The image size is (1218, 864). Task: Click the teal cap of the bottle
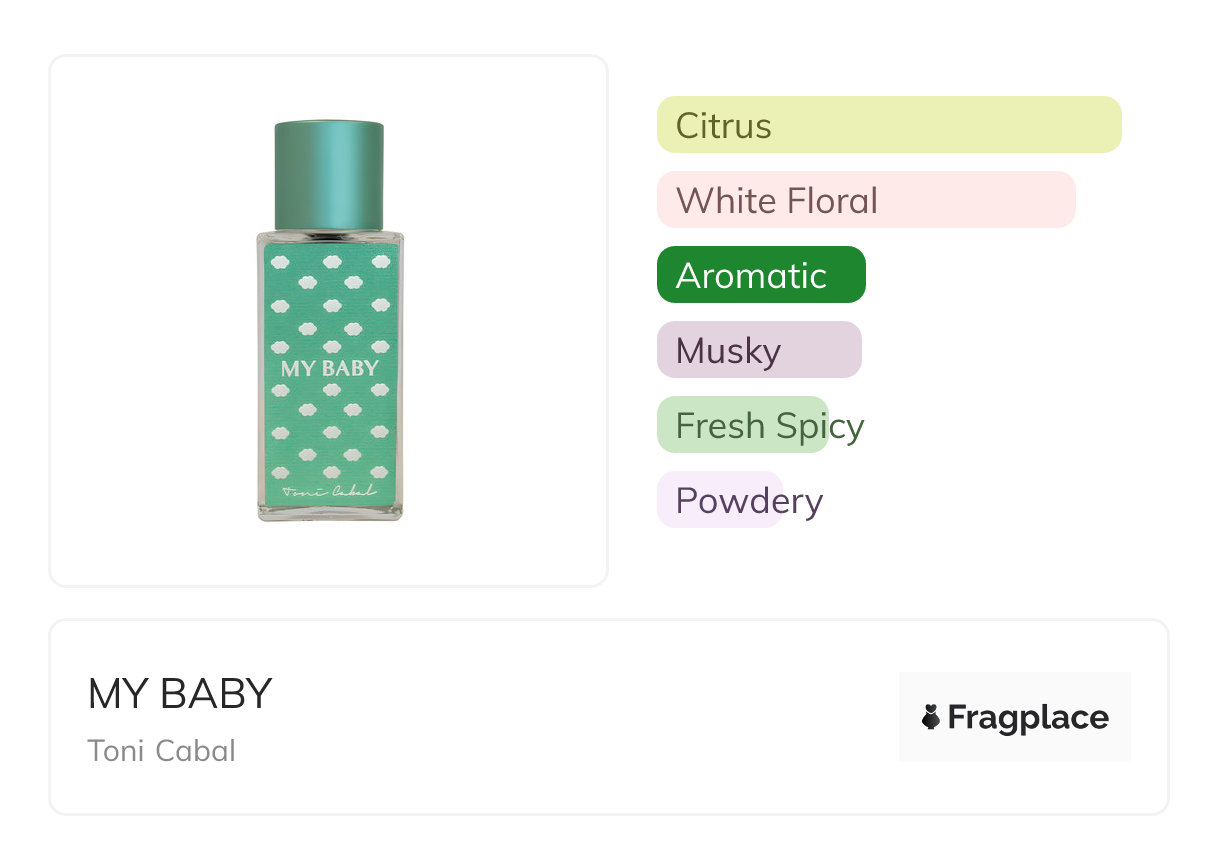[329, 175]
